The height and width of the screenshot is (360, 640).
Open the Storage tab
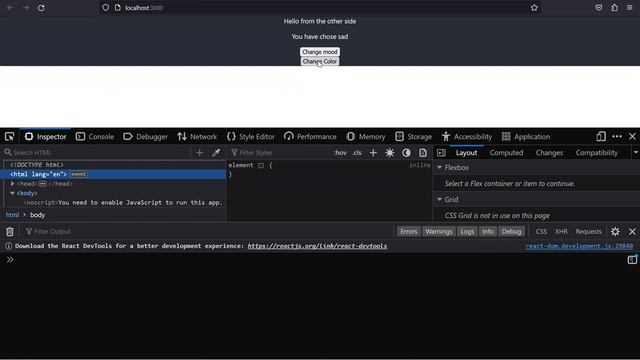[413, 137]
